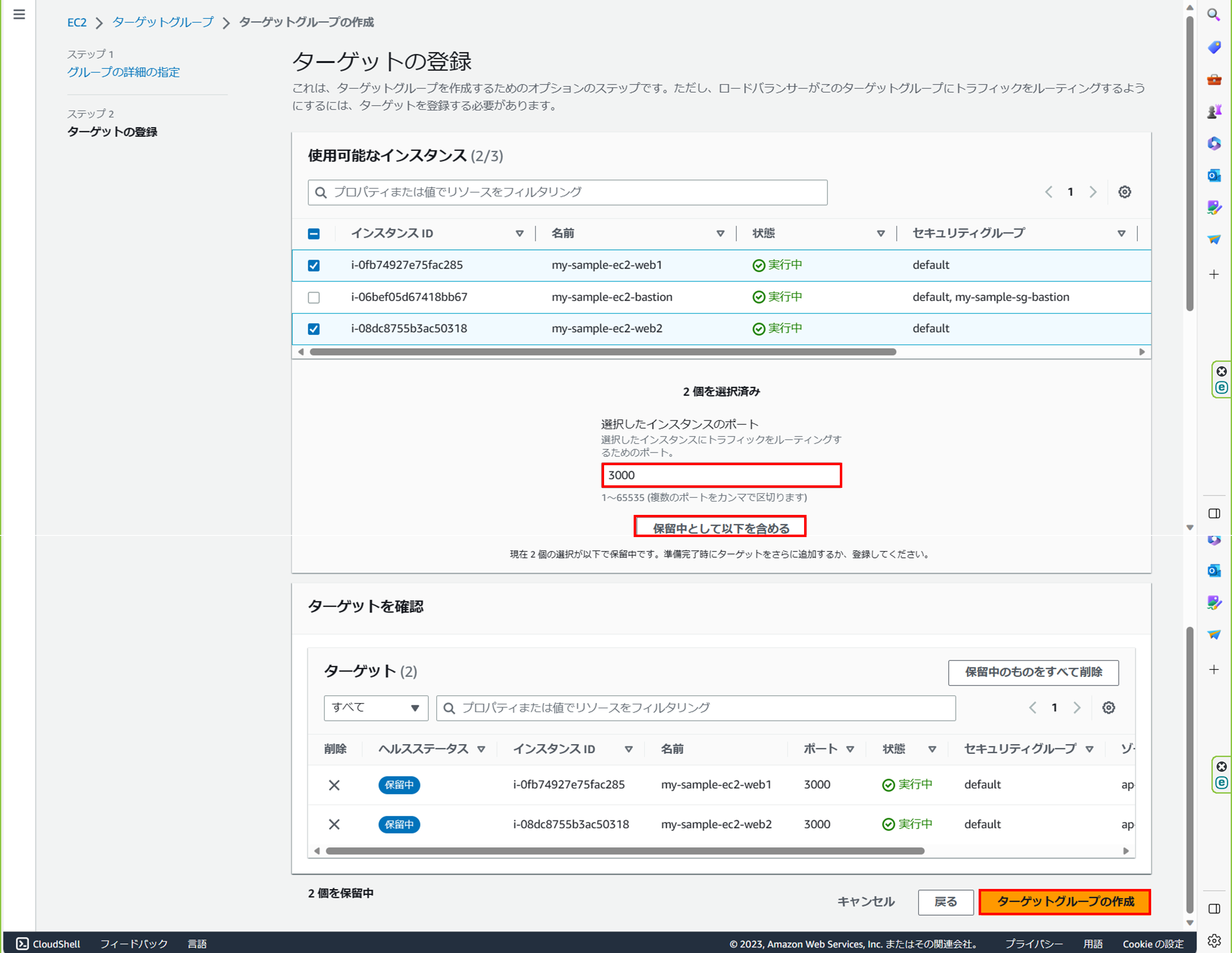This screenshot has width=1232, height=953.
Task: Toggle the select-all instances header checkbox
Action: click(314, 234)
